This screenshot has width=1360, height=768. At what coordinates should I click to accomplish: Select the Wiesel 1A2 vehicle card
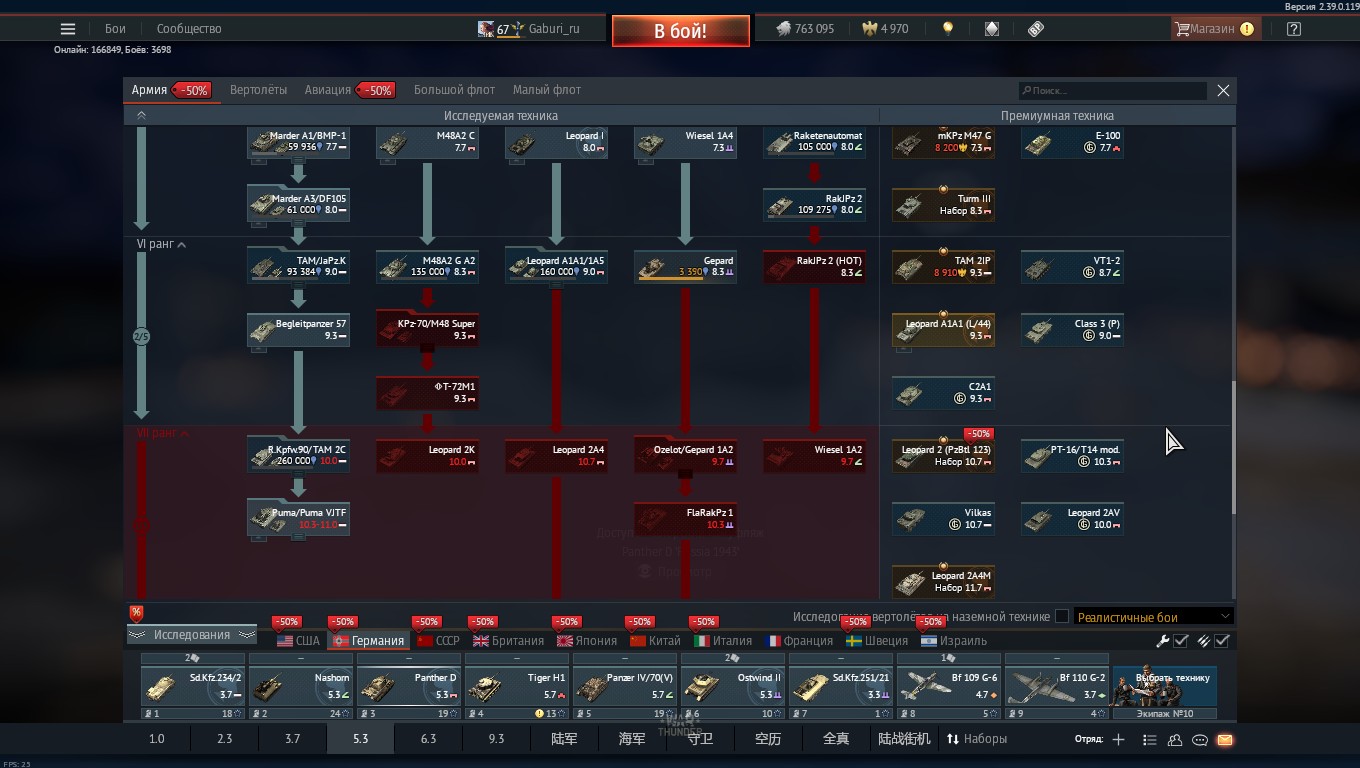pos(814,456)
